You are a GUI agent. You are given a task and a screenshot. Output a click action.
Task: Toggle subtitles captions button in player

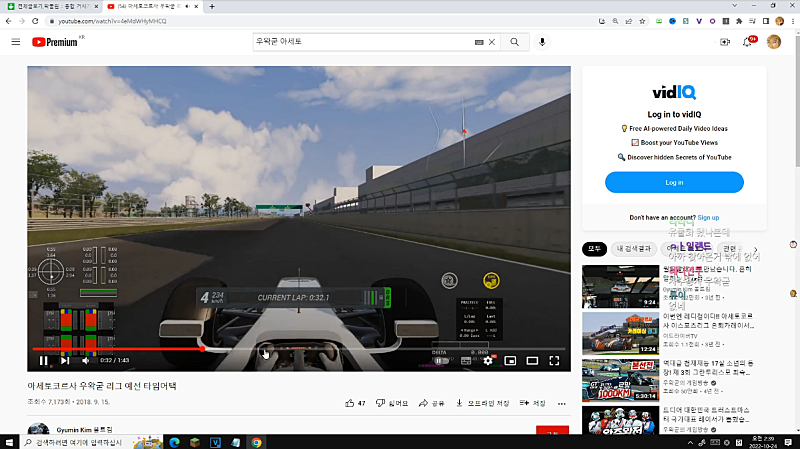466,361
